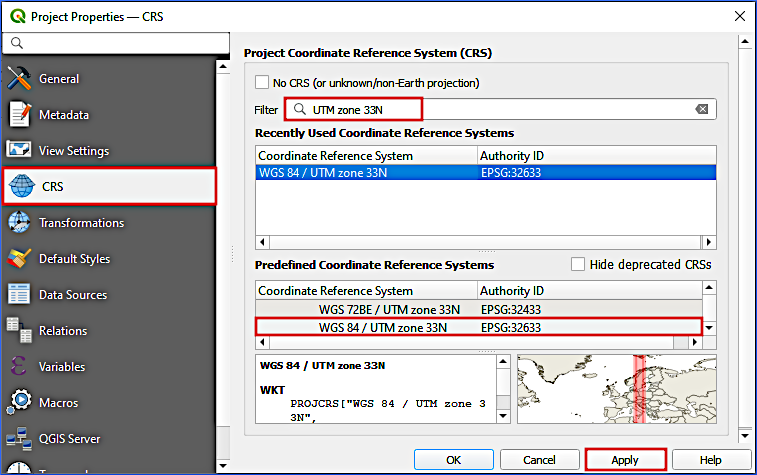Sort recent list by Authority ID header

pyautogui.click(x=597, y=155)
